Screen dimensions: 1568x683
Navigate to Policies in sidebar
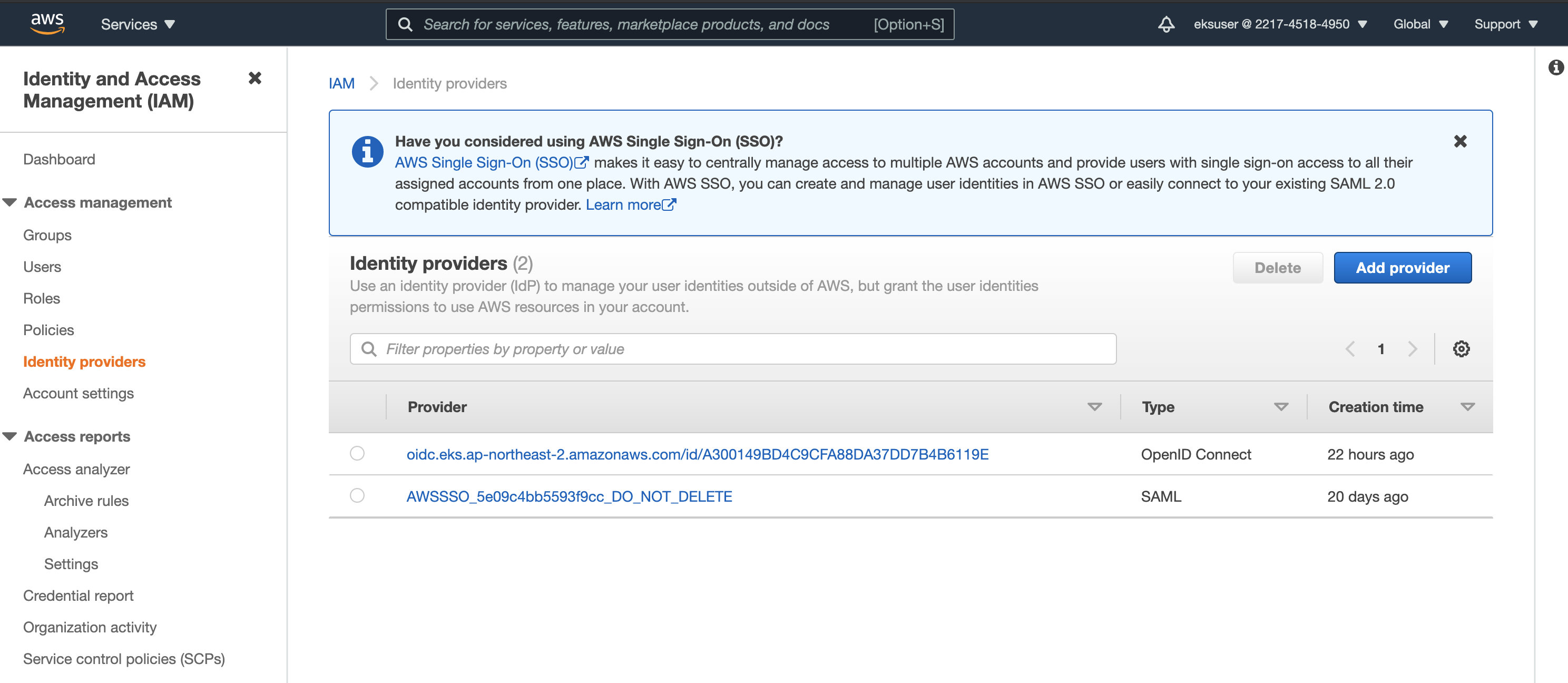coord(48,330)
